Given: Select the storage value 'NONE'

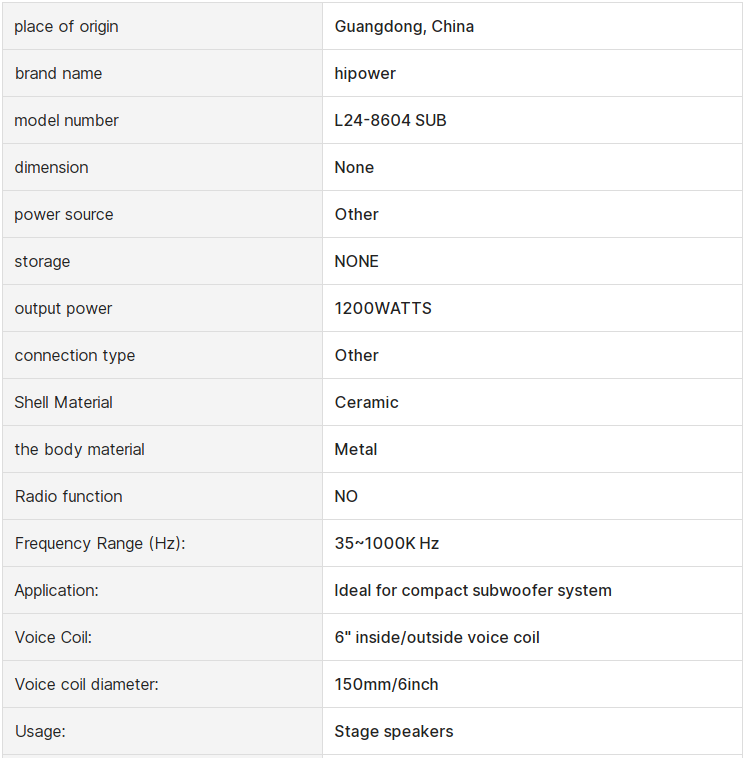Looking at the screenshot, I should (357, 262).
